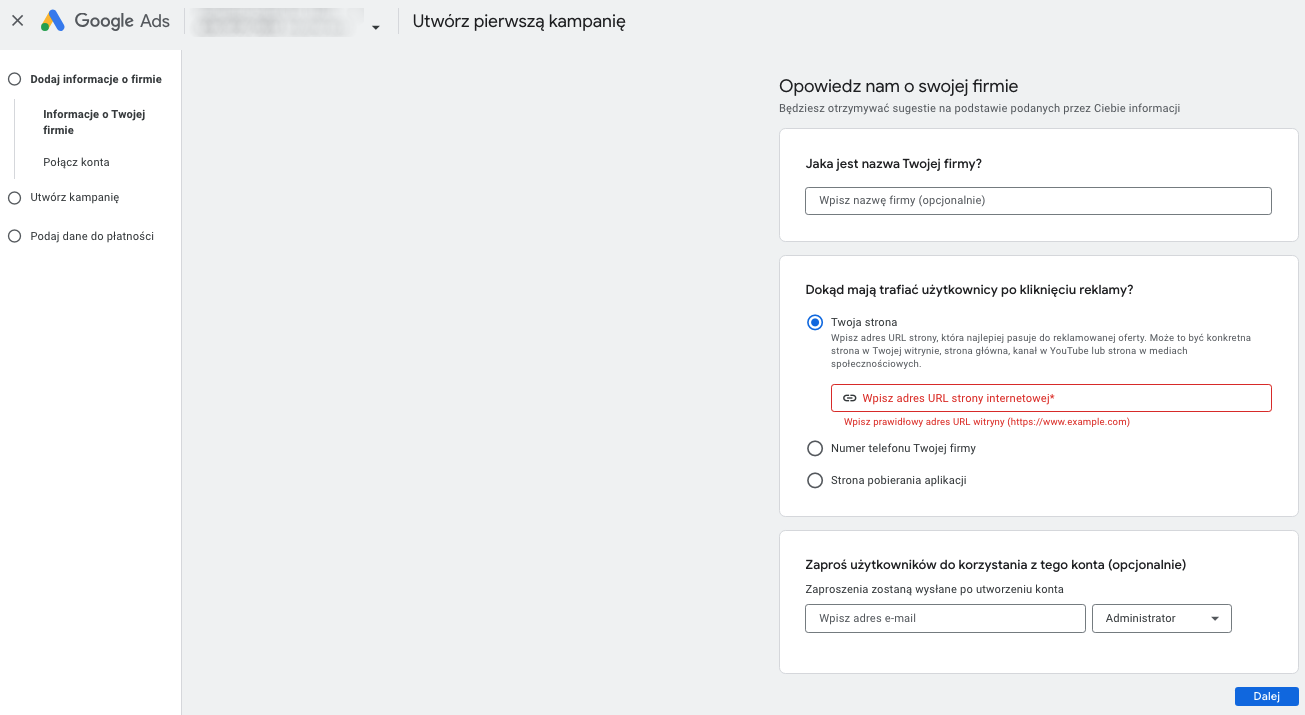
Task: Click the URL validation error message
Action: click(987, 421)
